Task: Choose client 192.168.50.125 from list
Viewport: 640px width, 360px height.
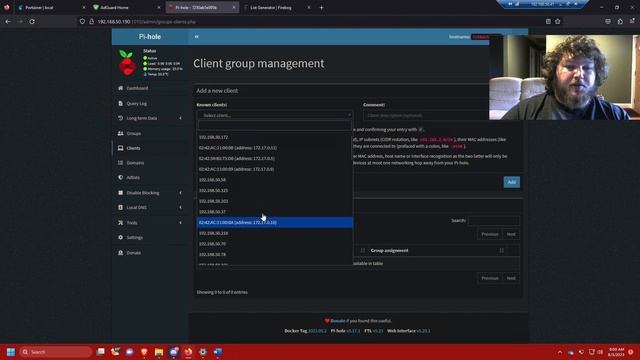Action: click(275, 190)
